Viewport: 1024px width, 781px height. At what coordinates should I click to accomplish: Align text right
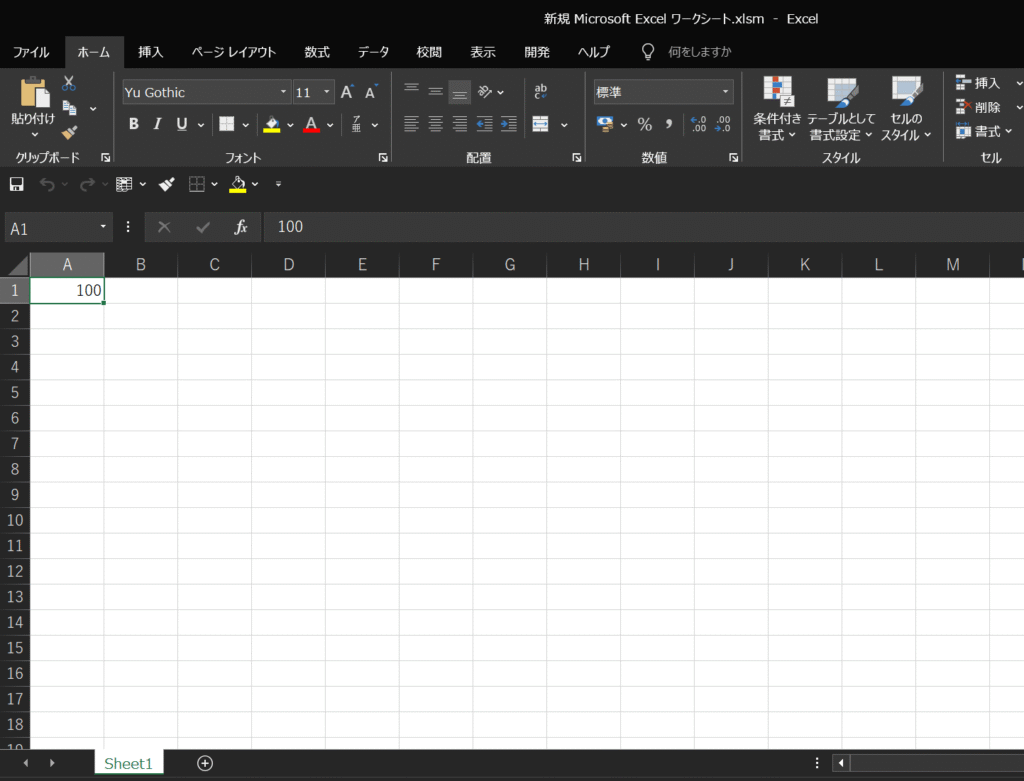point(460,123)
